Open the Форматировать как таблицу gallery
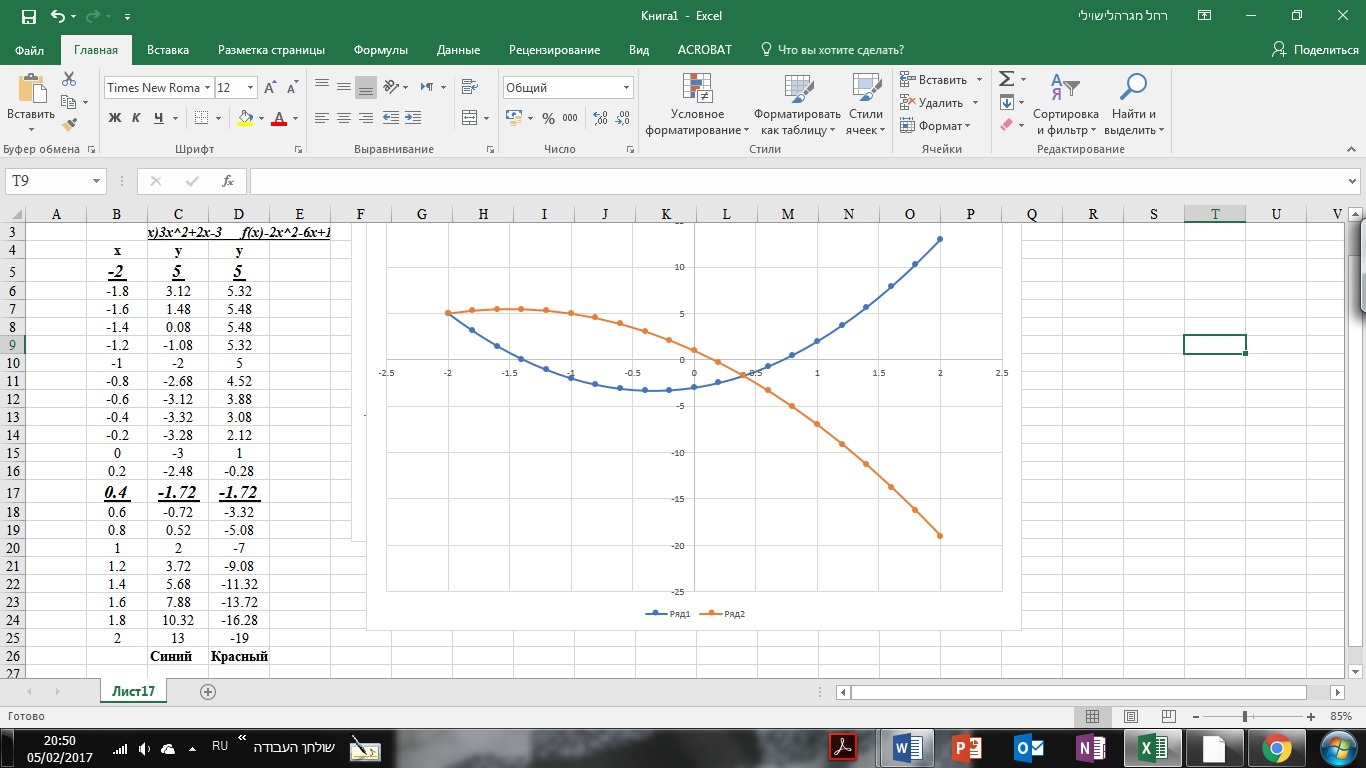This screenshot has height=768, width=1366. click(797, 105)
